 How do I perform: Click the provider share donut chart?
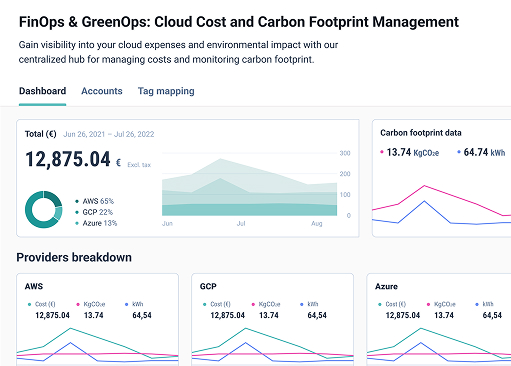pyautogui.click(x=44, y=210)
